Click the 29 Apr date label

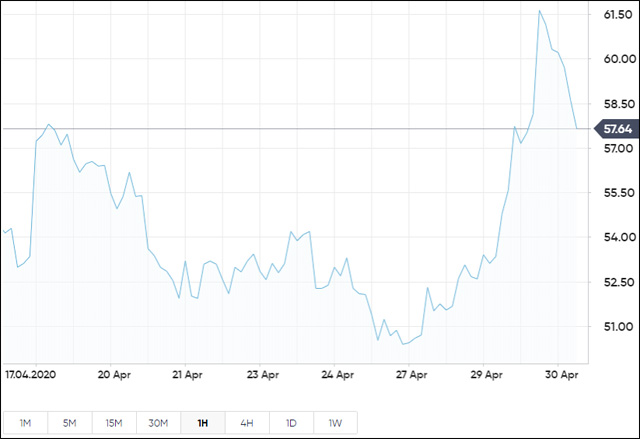click(486, 376)
